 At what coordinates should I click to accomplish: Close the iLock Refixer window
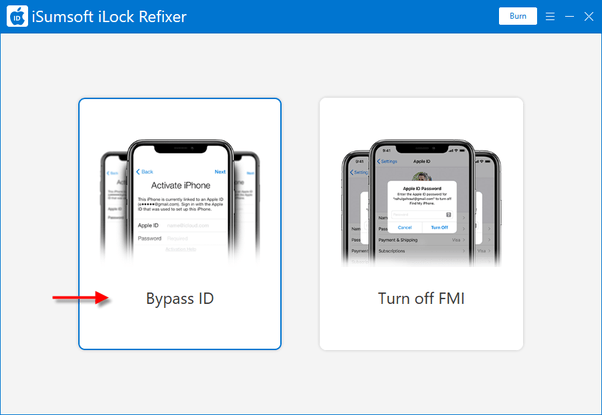pyautogui.click(x=589, y=17)
